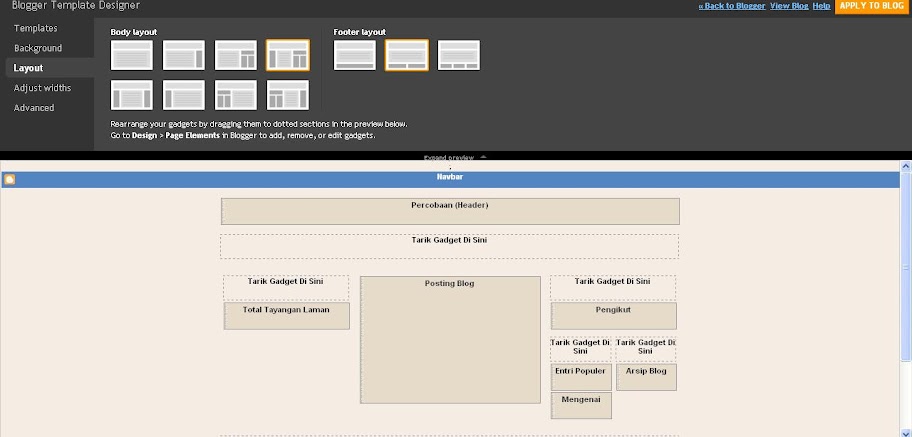Choose body layout with wide left sidebar
The image size is (912, 437).
[131, 95]
